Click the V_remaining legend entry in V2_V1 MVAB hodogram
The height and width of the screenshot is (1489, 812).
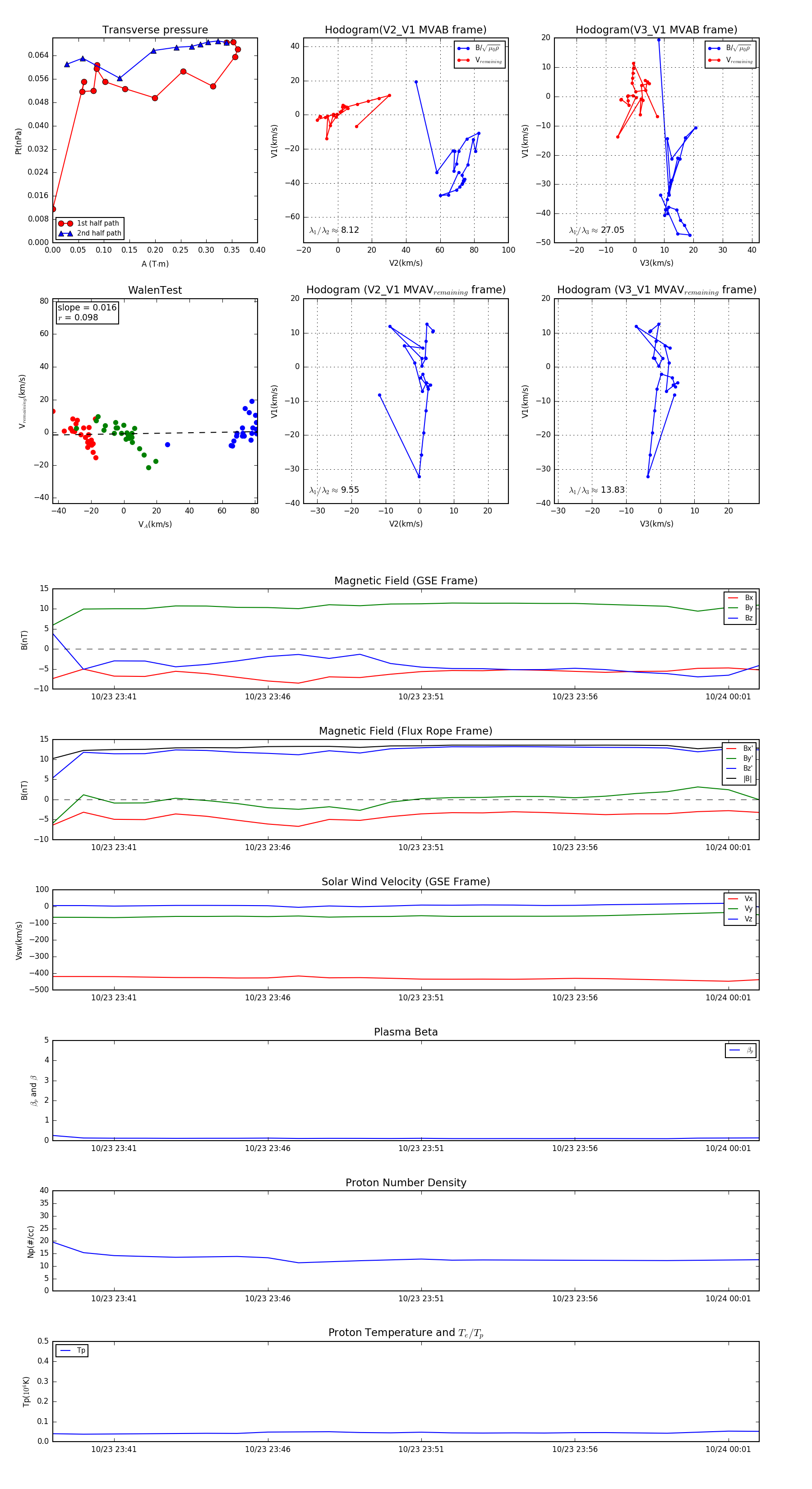click(x=480, y=60)
